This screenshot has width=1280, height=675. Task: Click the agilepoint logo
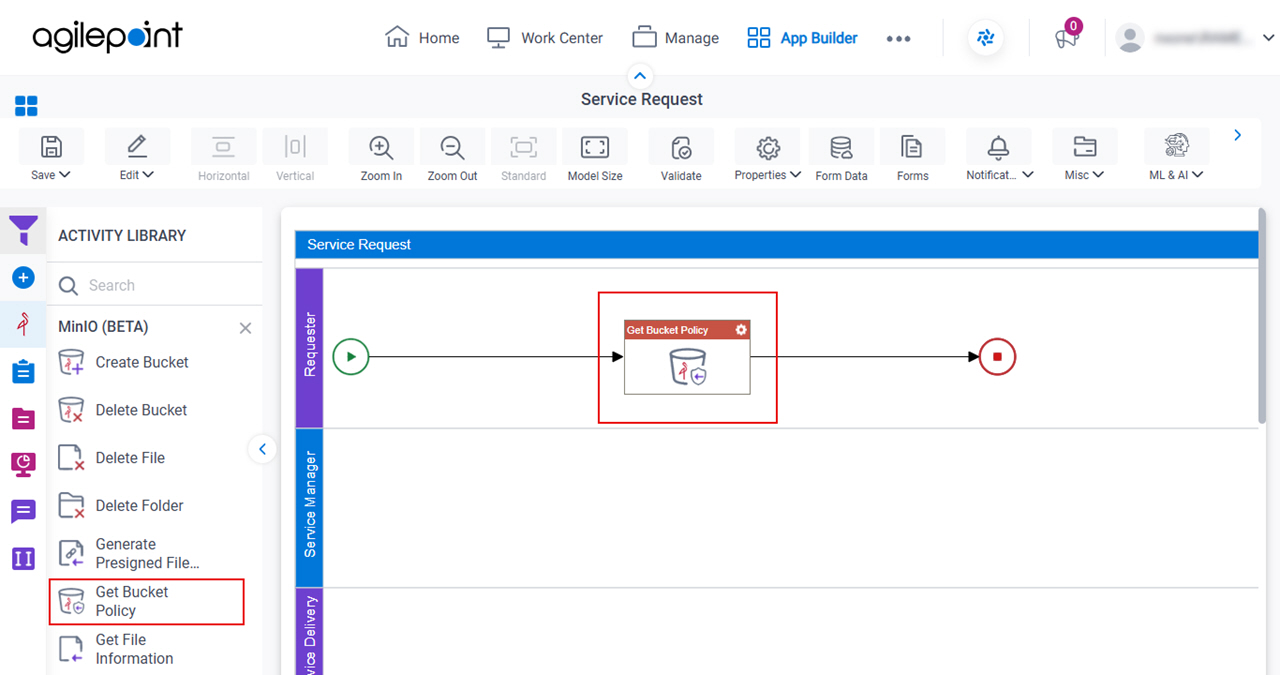108,38
